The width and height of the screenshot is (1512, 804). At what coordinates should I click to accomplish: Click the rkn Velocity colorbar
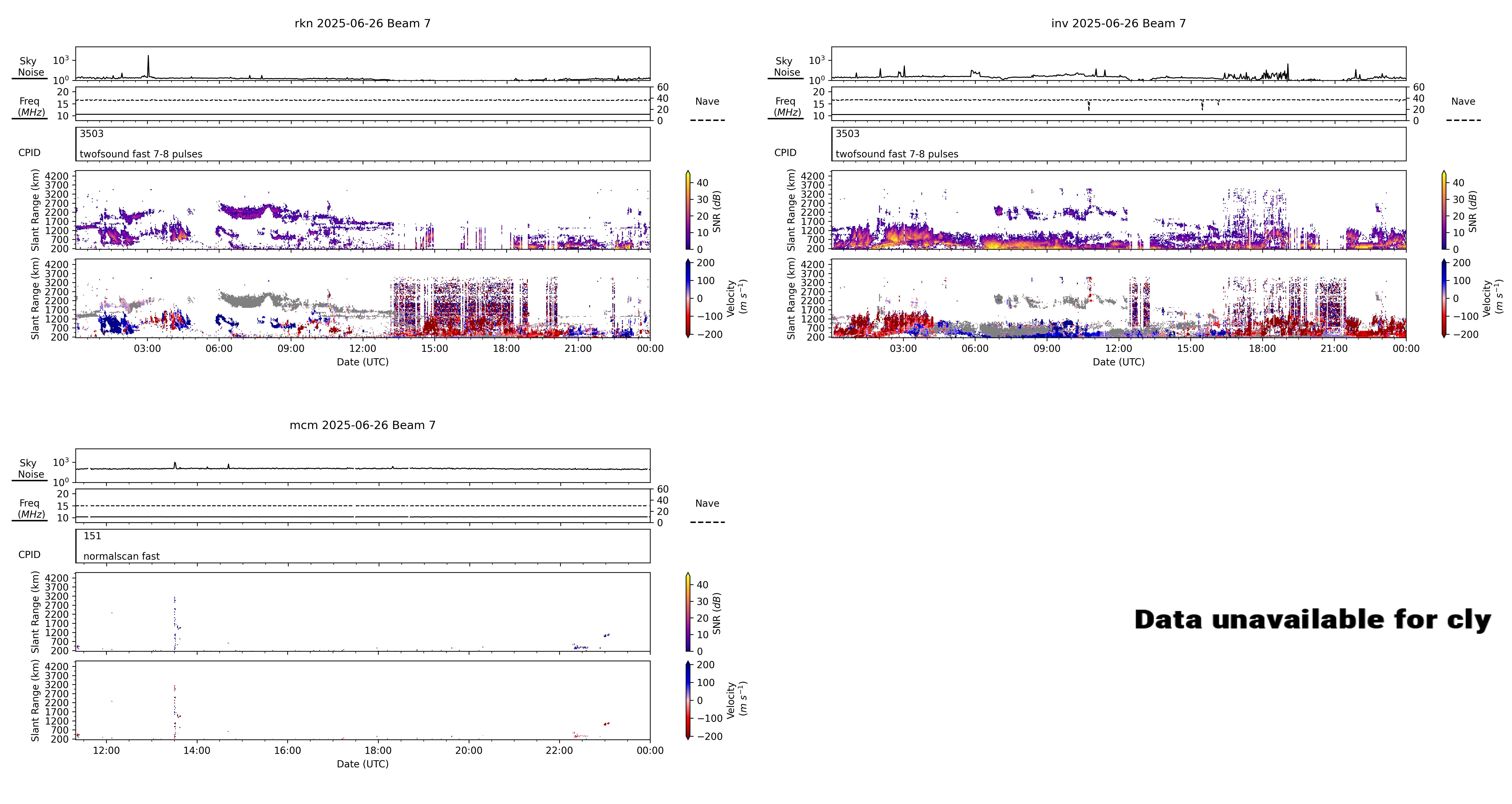688,298
